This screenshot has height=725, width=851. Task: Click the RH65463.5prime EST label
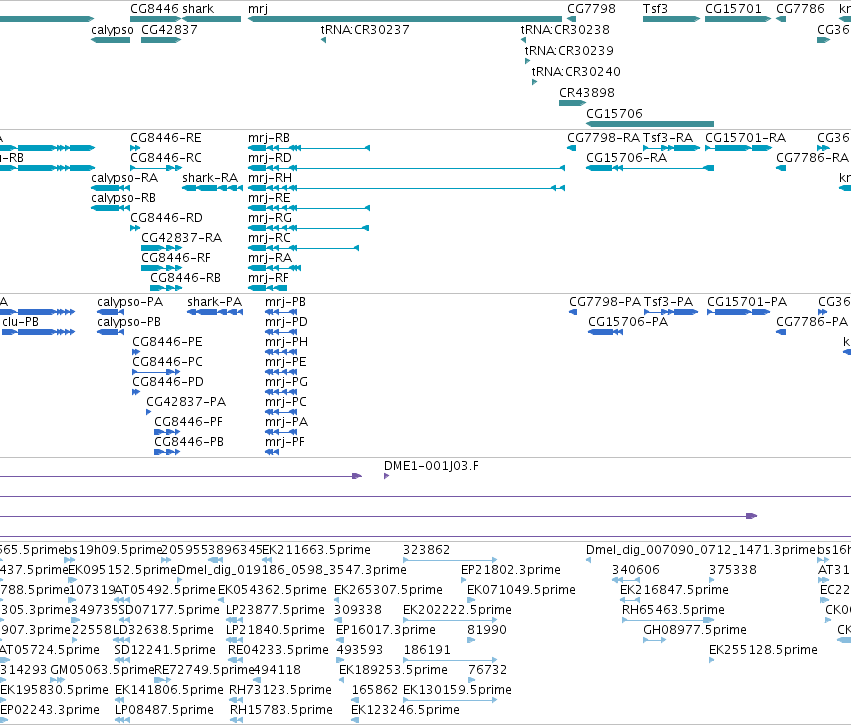coord(673,610)
